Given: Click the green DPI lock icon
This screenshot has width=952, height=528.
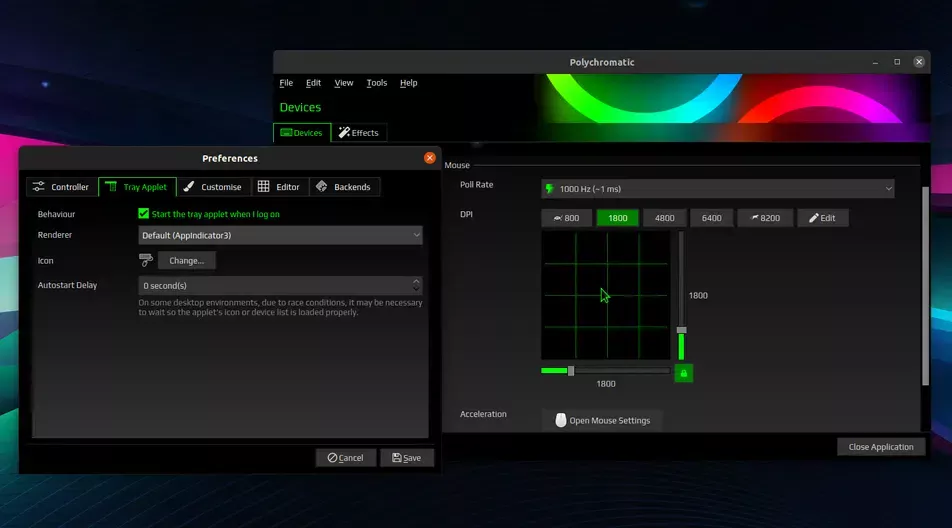Looking at the screenshot, I should coord(684,373).
